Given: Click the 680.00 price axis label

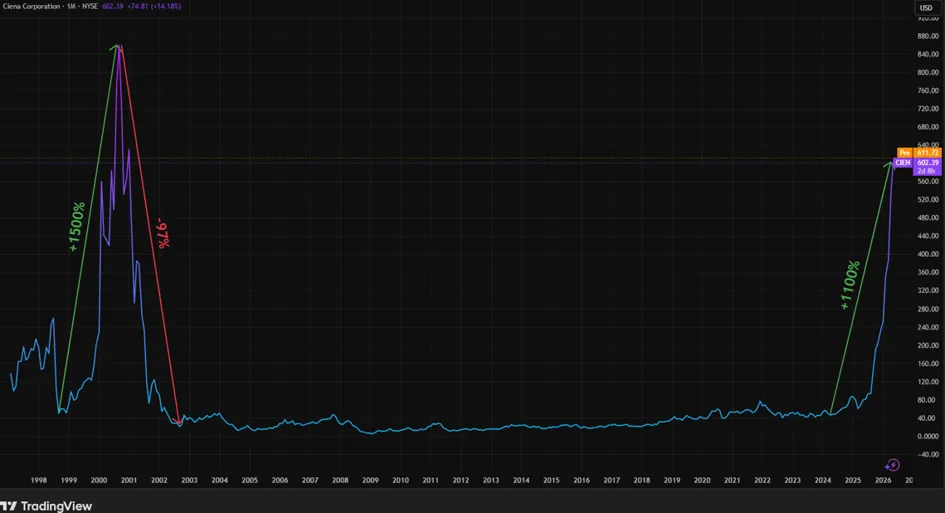Looking at the screenshot, I should [x=928, y=127].
